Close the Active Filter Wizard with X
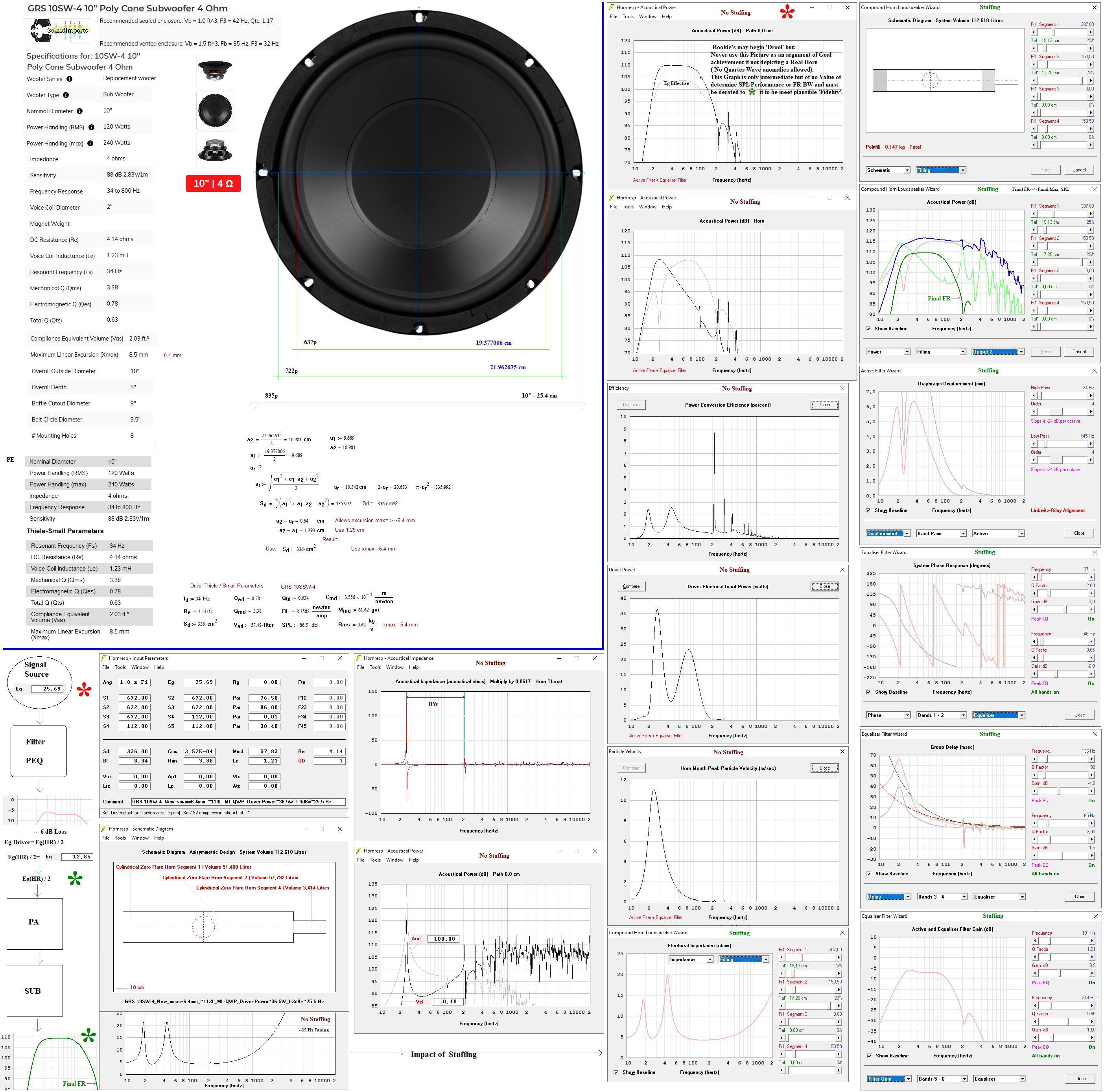The height and width of the screenshot is (1092, 1104). point(1094,371)
